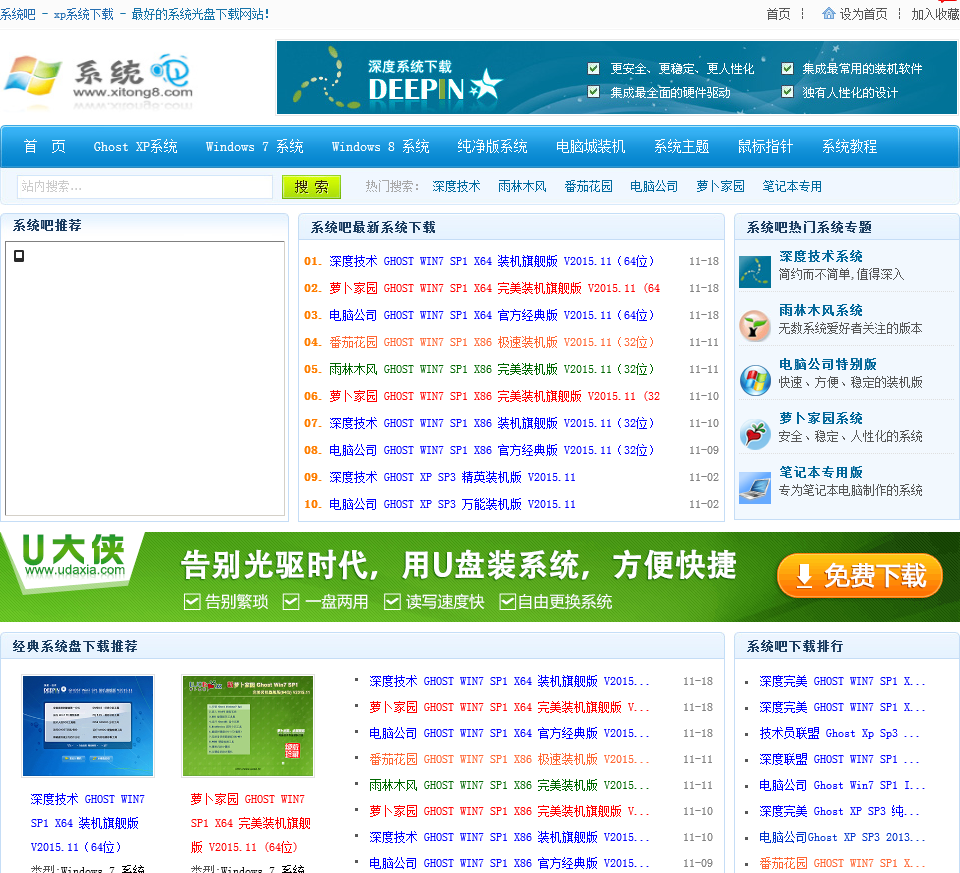Open the 萝卜家园系统 radish icon
Image resolution: width=960 pixels, height=873 pixels.
click(754, 434)
